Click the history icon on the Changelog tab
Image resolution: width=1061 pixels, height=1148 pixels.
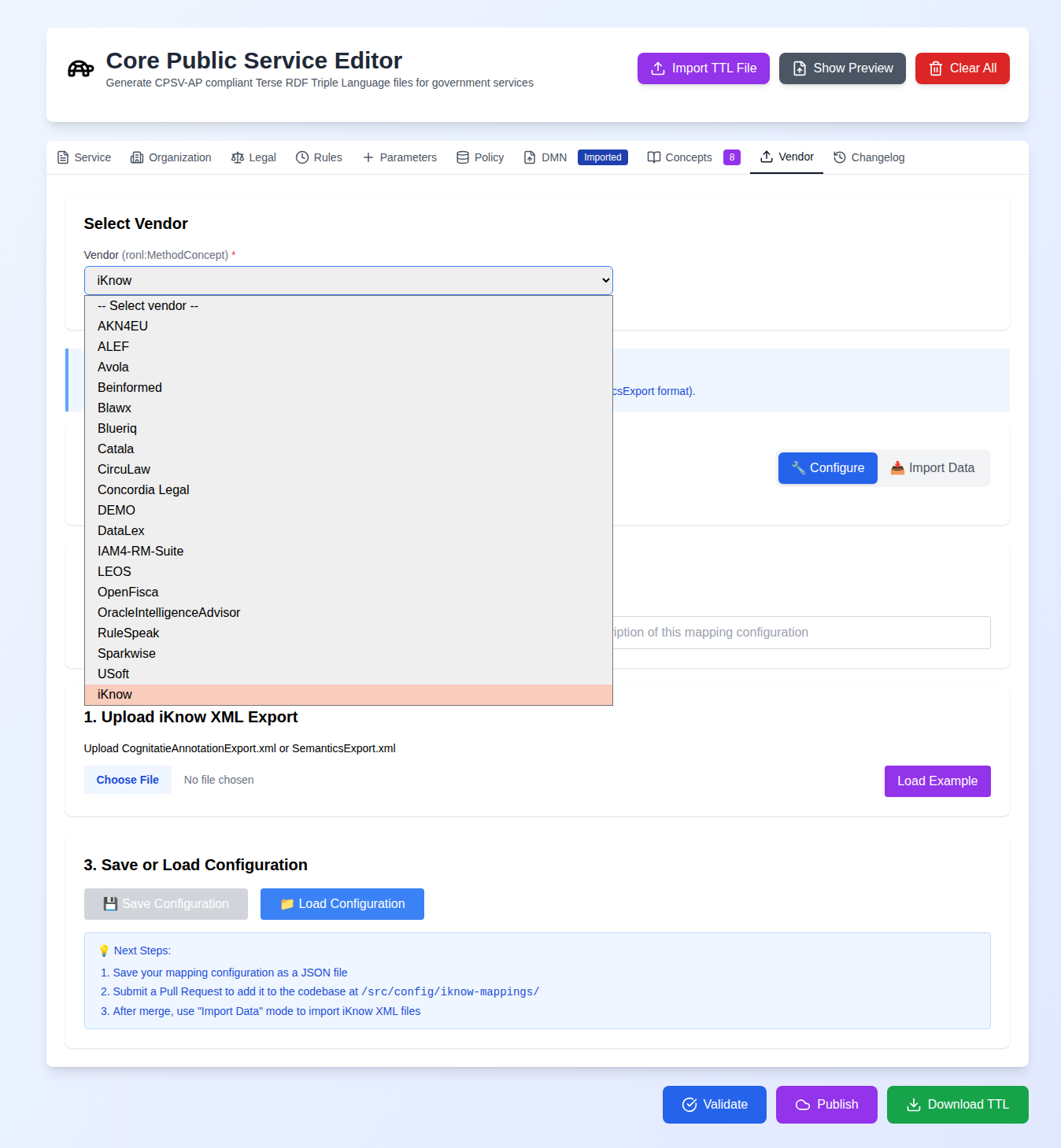click(x=839, y=157)
